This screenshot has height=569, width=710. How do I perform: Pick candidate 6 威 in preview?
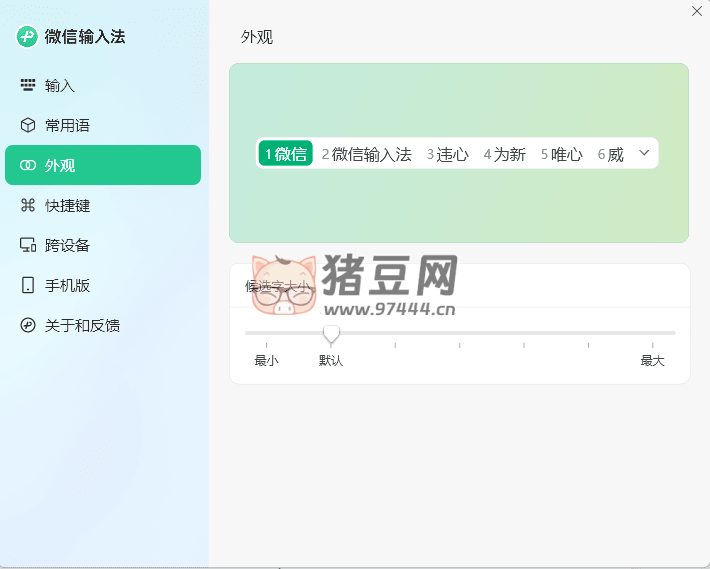(610, 154)
